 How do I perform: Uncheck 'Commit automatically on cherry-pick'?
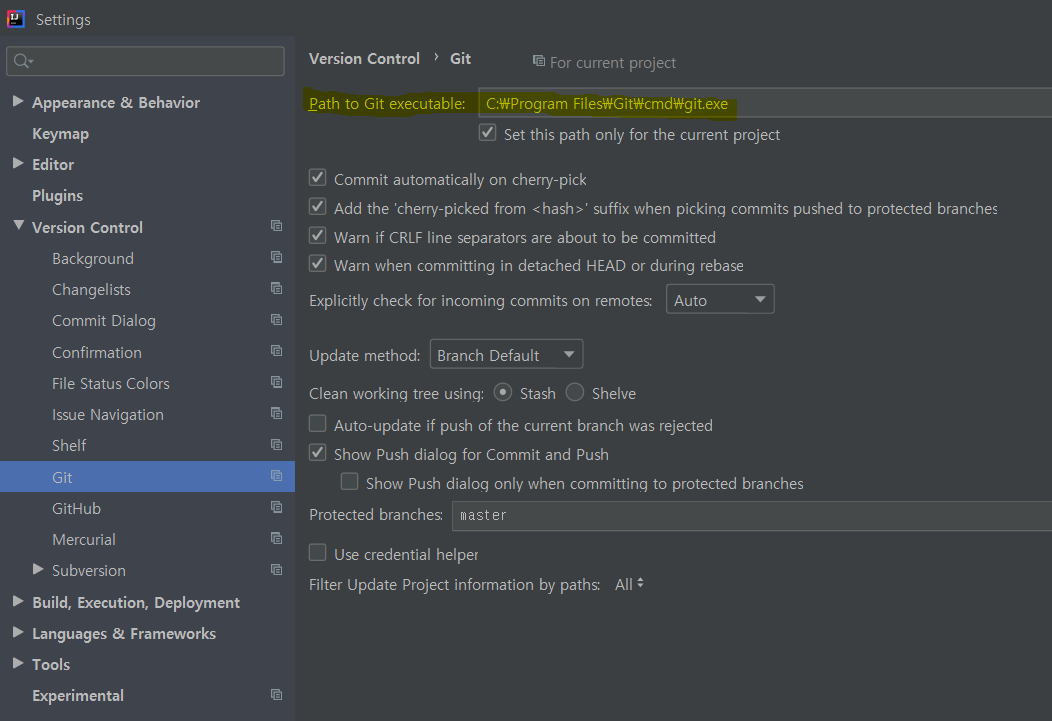(x=317, y=178)
